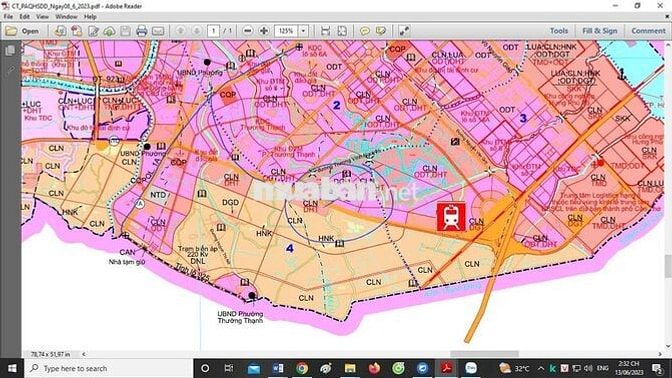
Task: Open the Comment pane
Action: pyautogui.click(x=648, y=31)
